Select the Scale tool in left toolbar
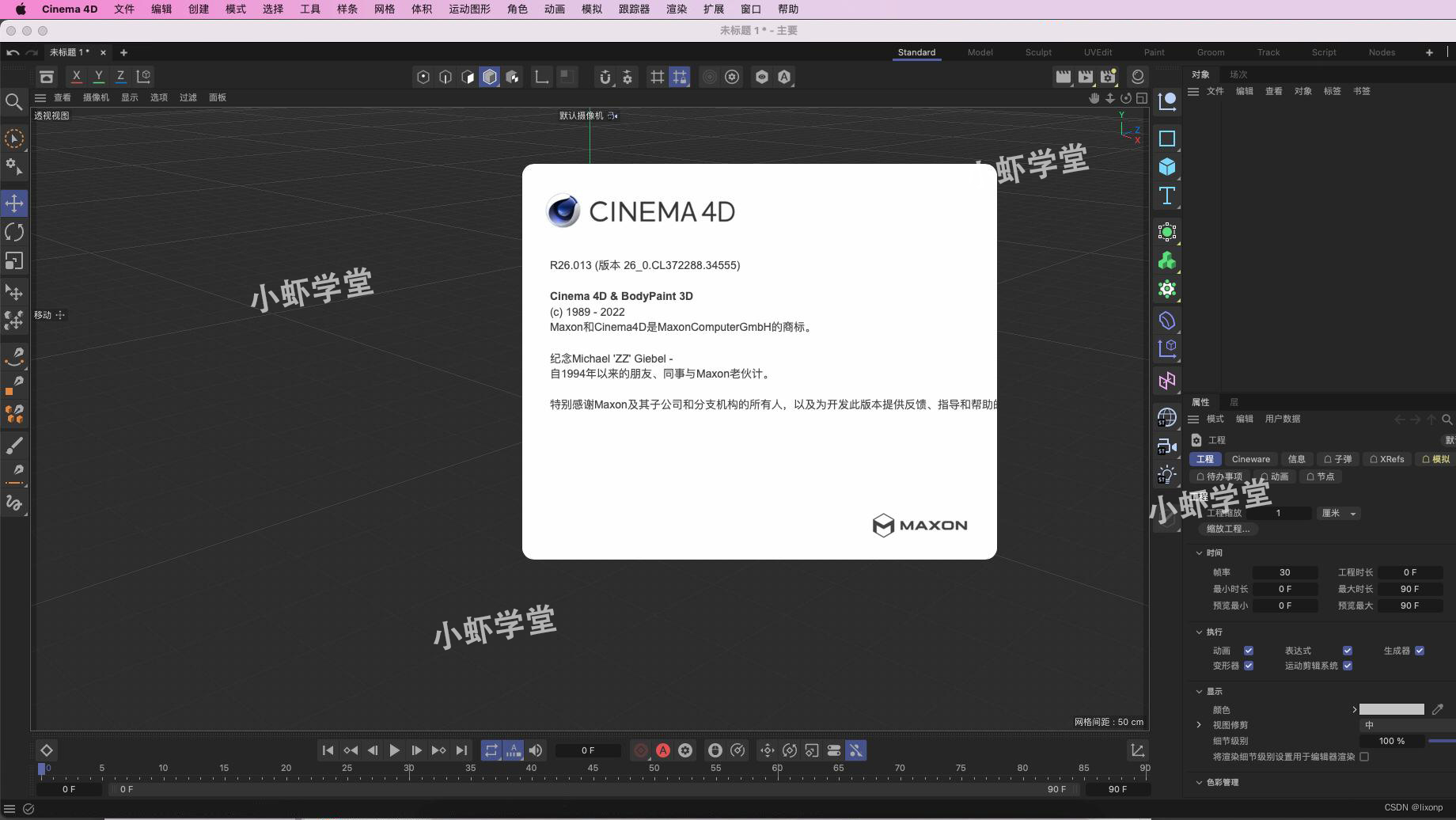This screenshot has width=1456, height=820. (14, 260)
